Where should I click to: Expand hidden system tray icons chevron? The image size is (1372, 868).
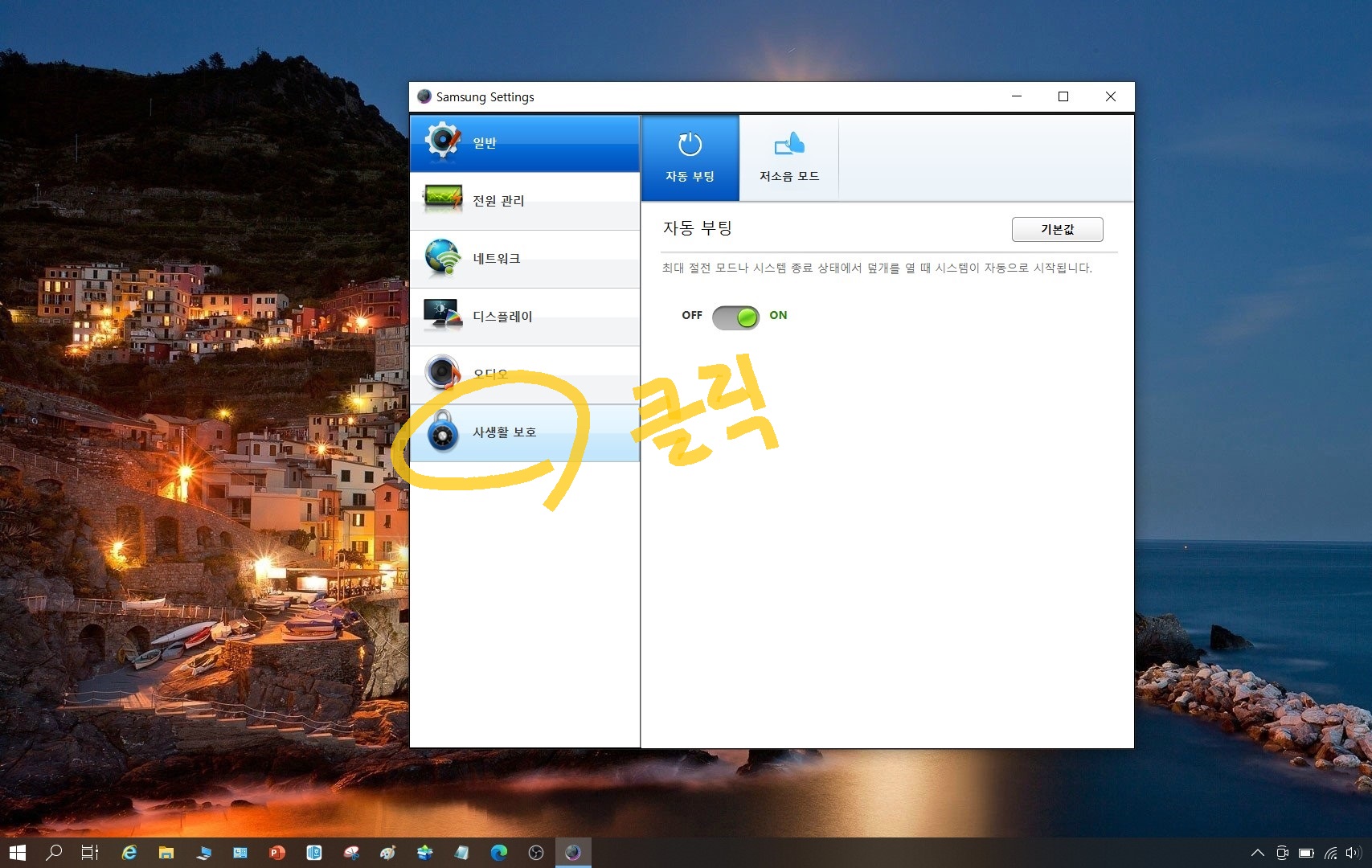click(1258, 853)
